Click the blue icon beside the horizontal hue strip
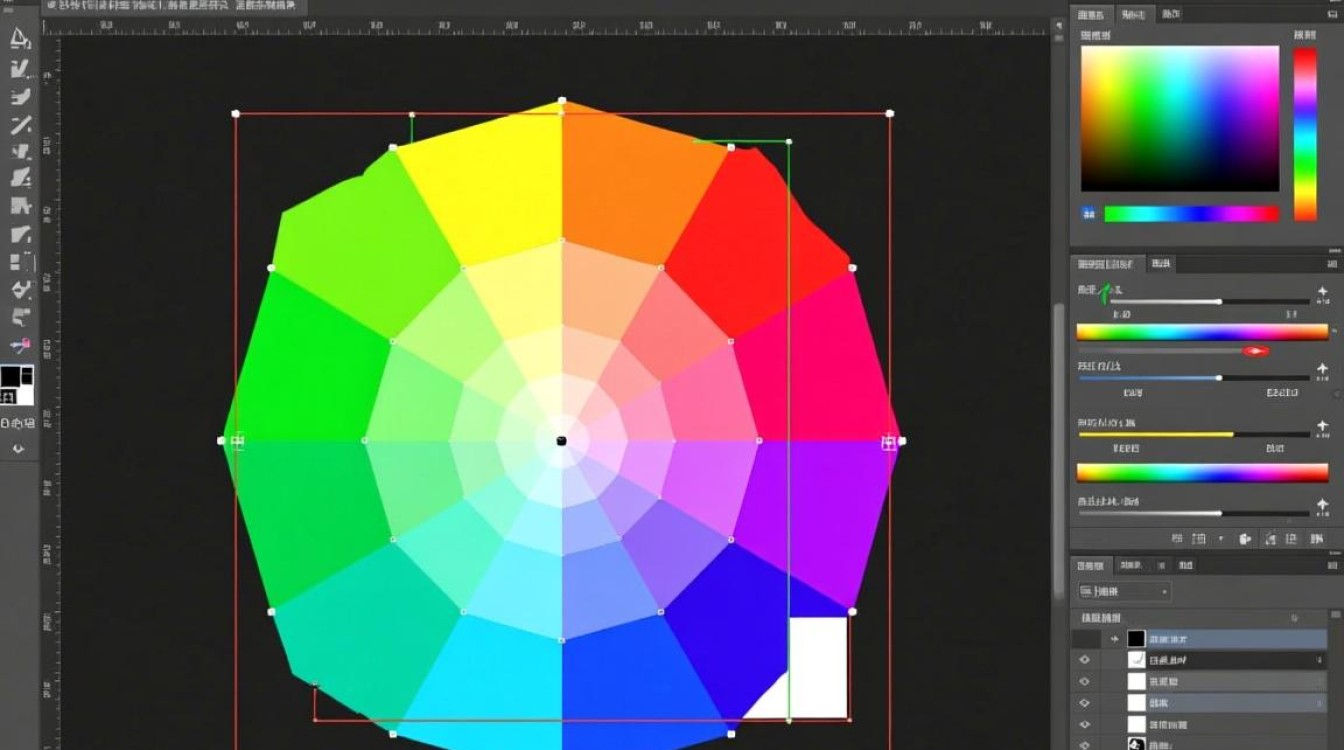1344x750 pixels. click(x=1088, y=213)
